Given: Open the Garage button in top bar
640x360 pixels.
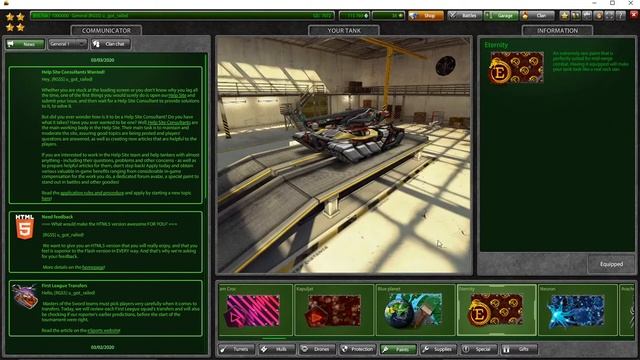Looking at the screenshot, I should tap(501, 16).
